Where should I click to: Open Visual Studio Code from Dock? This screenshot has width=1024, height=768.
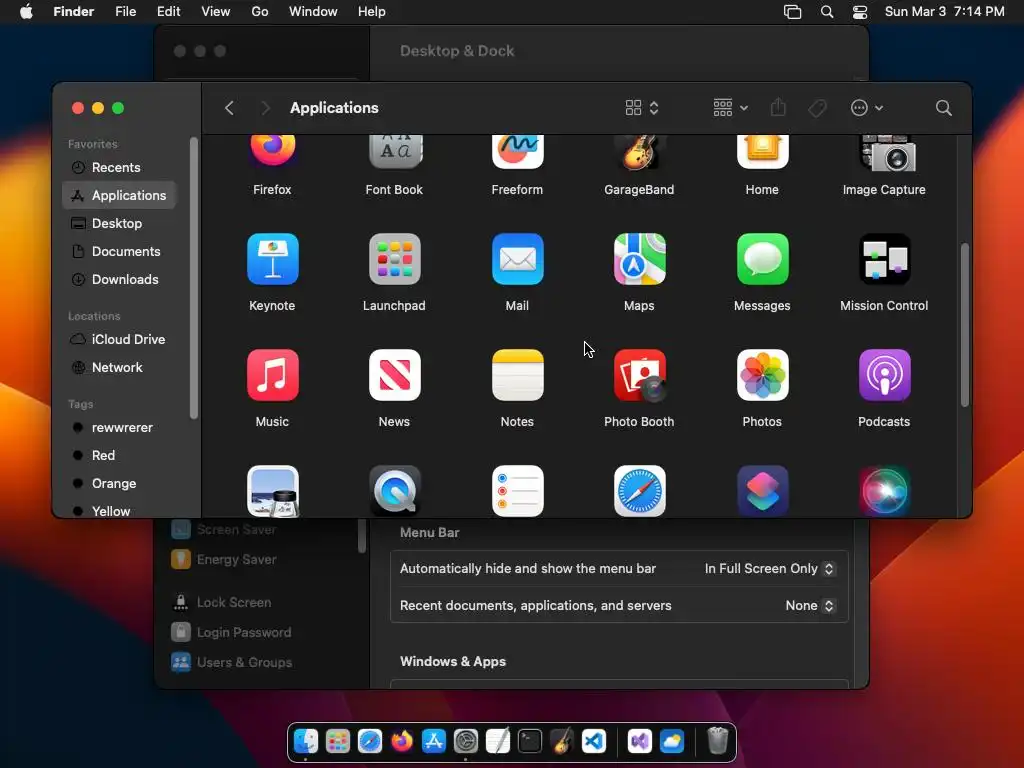click(x=594, y=741)
